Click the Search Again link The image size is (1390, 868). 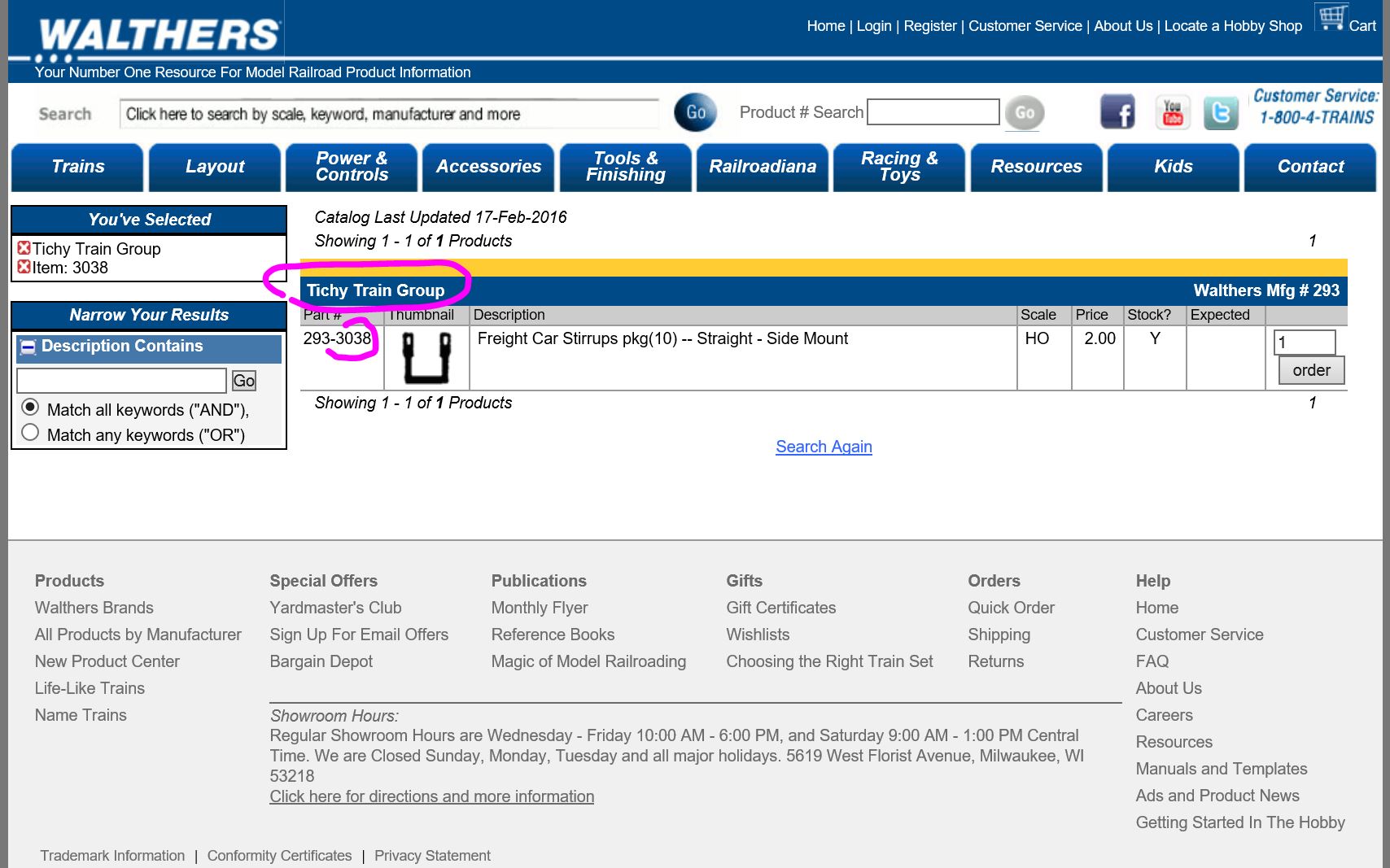tap(824, 447)
